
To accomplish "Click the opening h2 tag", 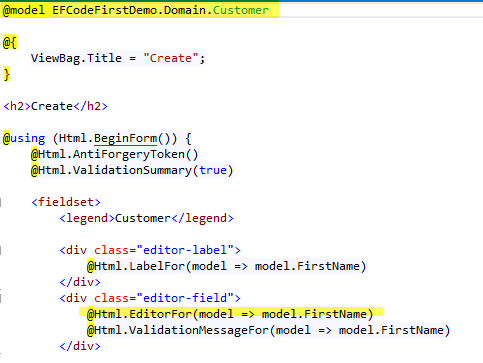I will (x=17, y=106).
